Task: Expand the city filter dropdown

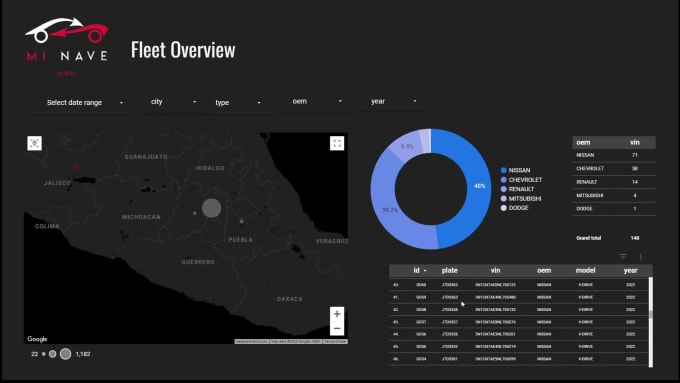Action: click(x=173, y=101)
